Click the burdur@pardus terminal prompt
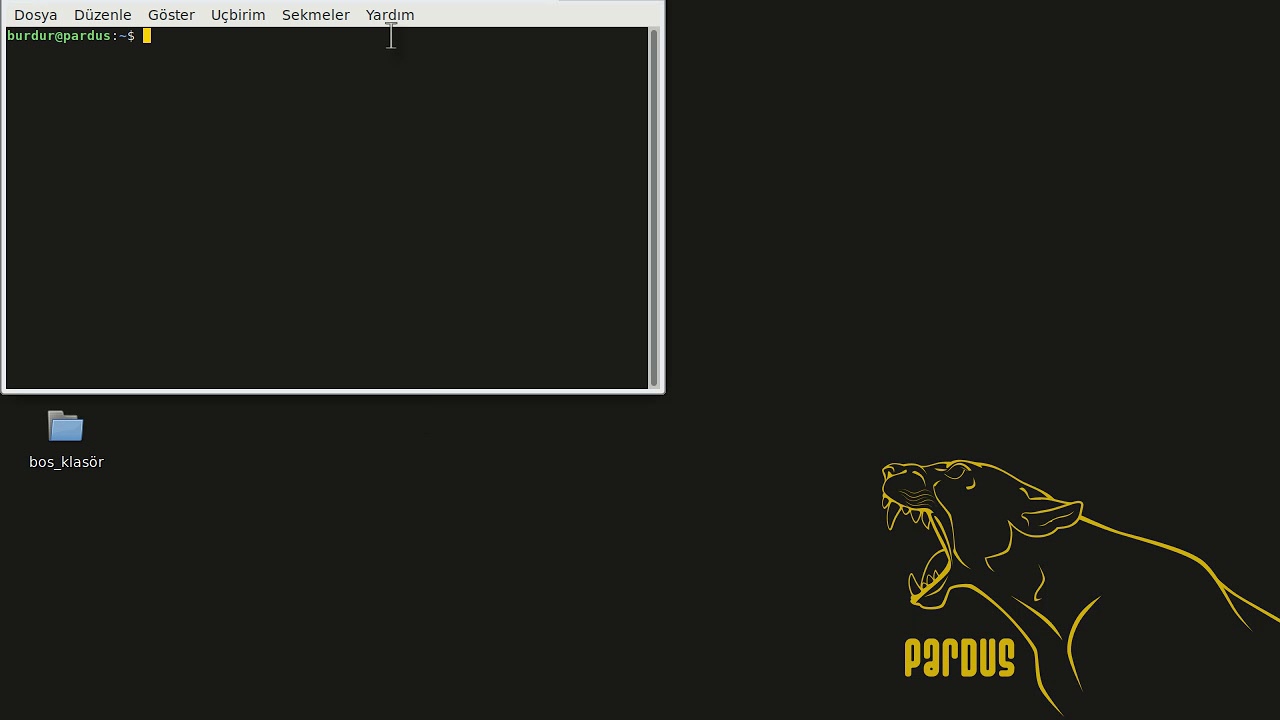 click(70, 36)
